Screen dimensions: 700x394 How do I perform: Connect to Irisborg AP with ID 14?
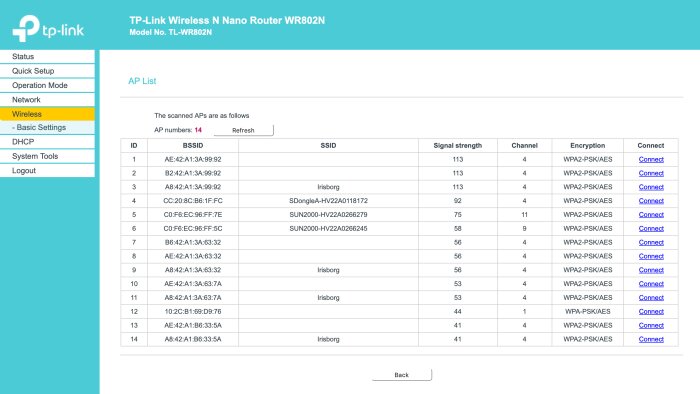(651, 339)
